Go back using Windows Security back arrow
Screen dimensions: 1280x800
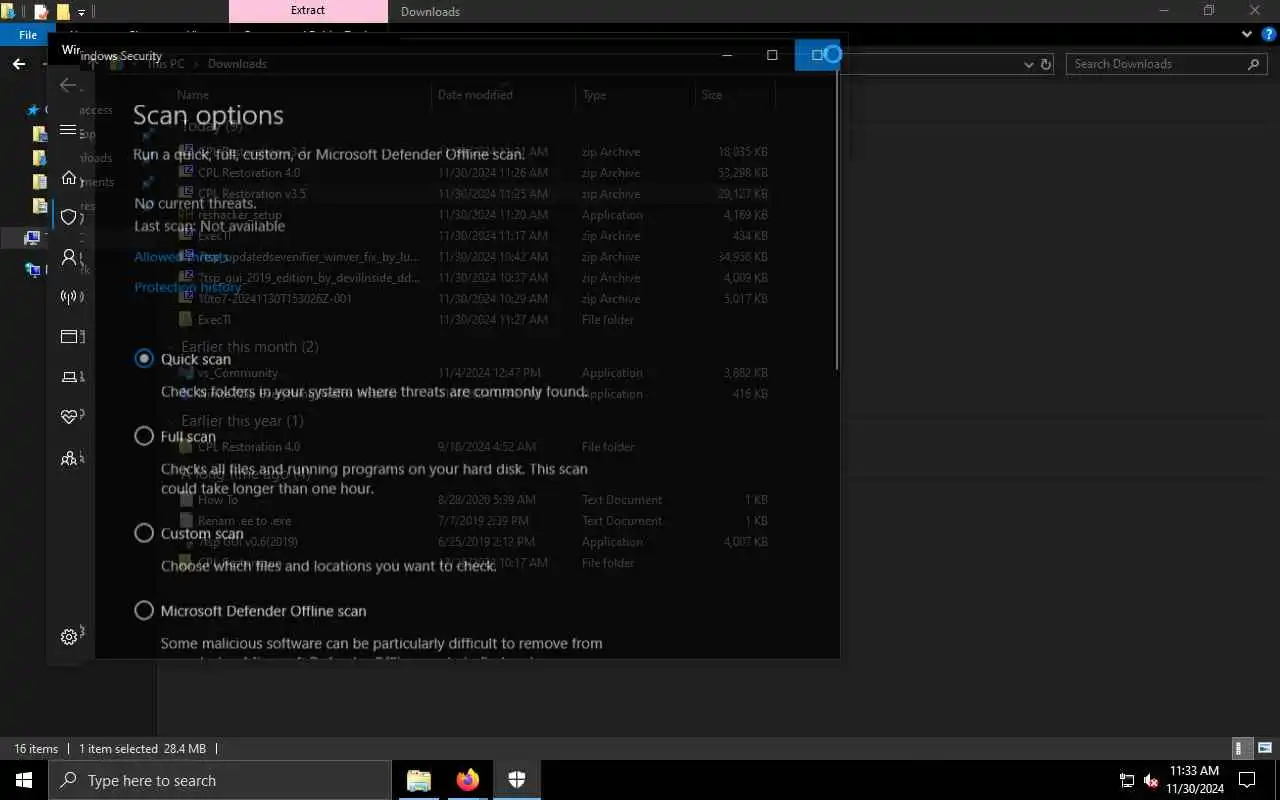point(68,85)
